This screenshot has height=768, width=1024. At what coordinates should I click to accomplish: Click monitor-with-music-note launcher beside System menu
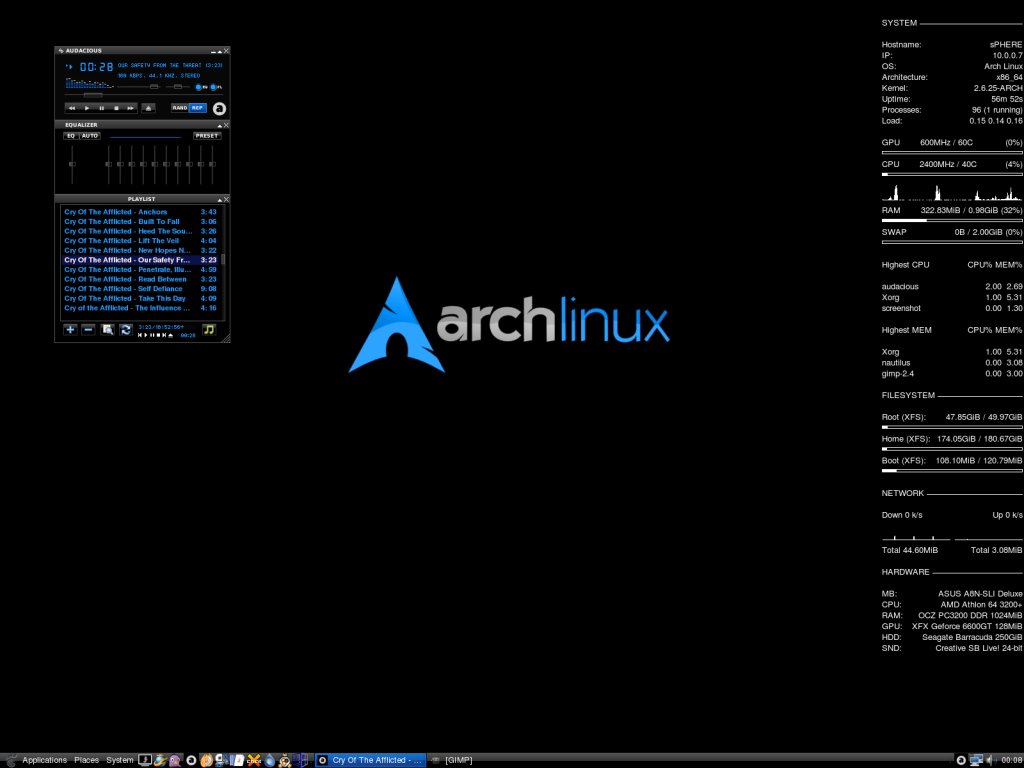coord(145,760)
